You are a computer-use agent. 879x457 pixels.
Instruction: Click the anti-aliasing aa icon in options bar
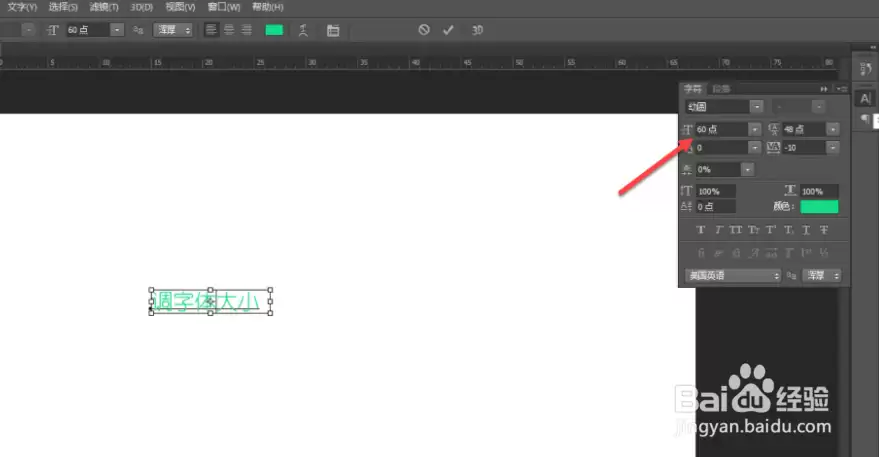[x=138, y=30]
